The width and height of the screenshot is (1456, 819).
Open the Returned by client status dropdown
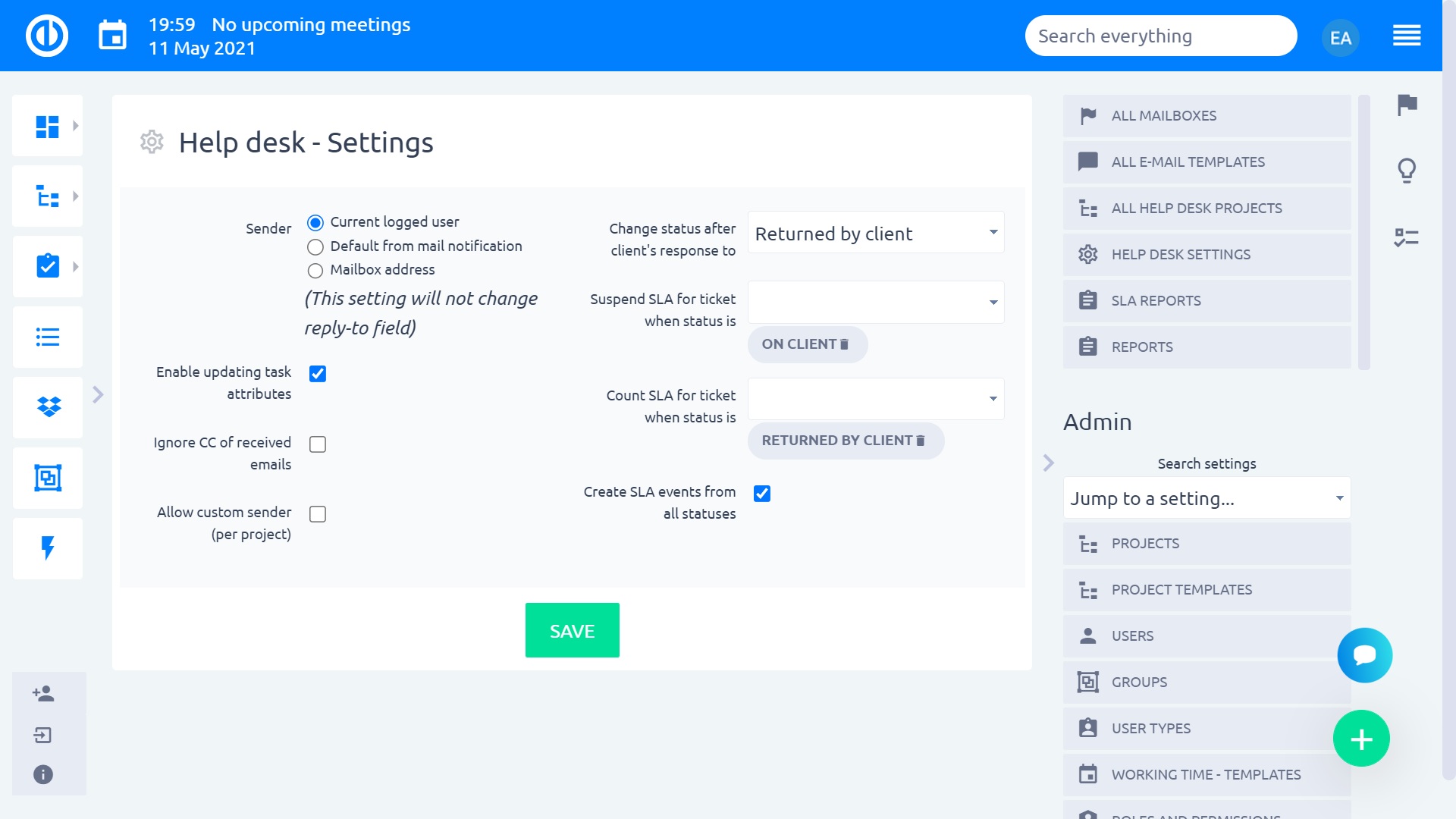[876, 233]
